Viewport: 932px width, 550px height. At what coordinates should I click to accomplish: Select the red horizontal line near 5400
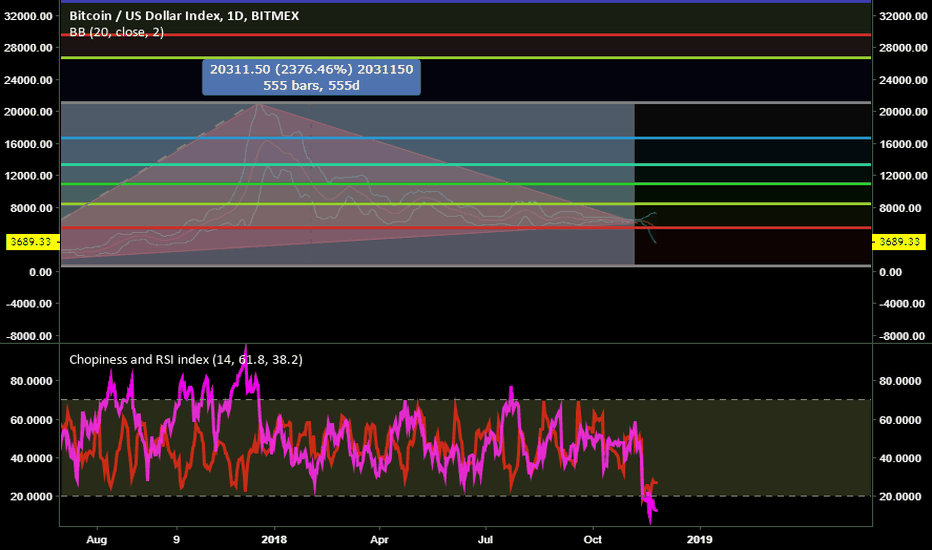click(x=466, y=228)
